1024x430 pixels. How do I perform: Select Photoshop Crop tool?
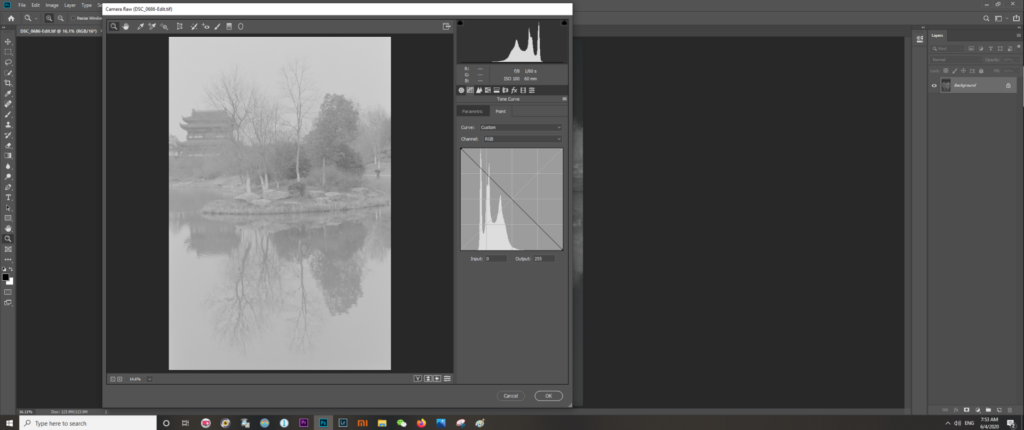coord(8,83)
